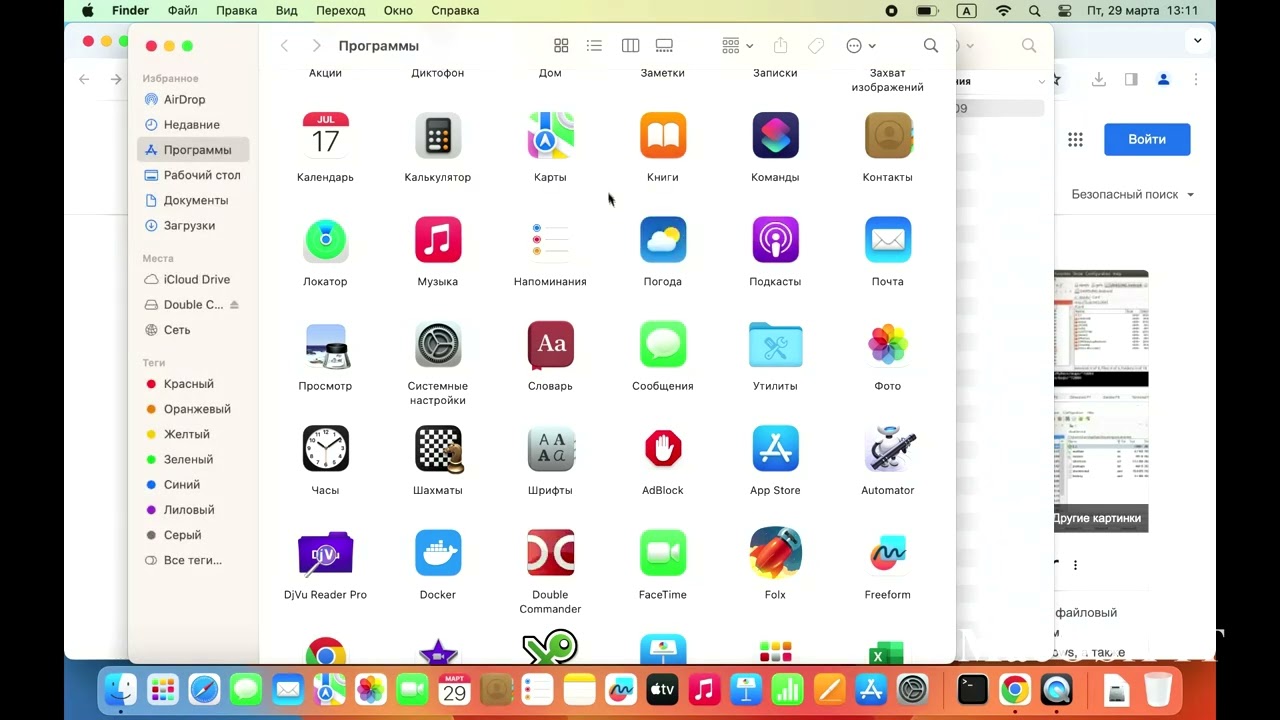Open the Календарь app icon

point(325,135)
